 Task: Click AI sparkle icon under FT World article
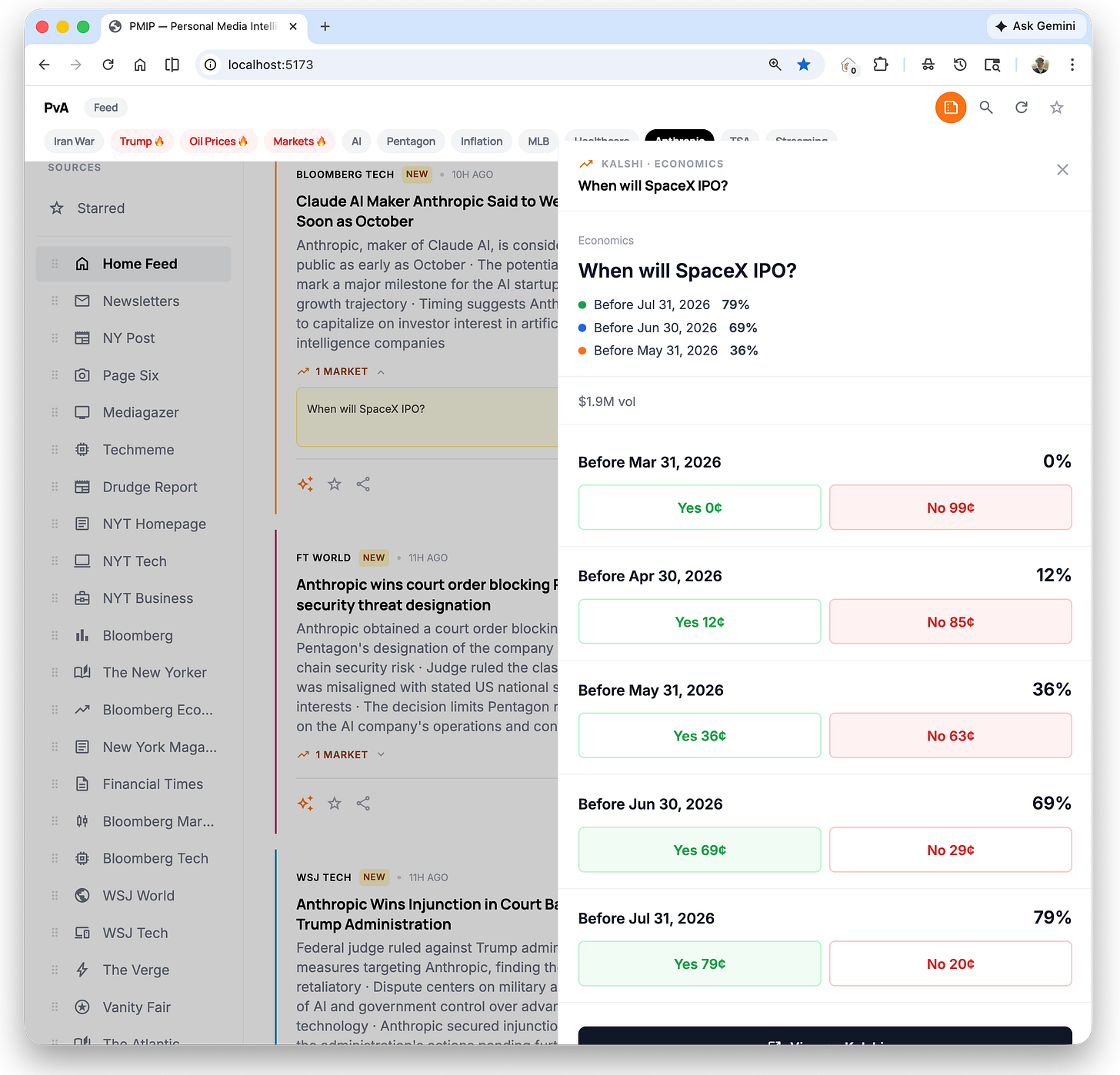tap(305, 804)
